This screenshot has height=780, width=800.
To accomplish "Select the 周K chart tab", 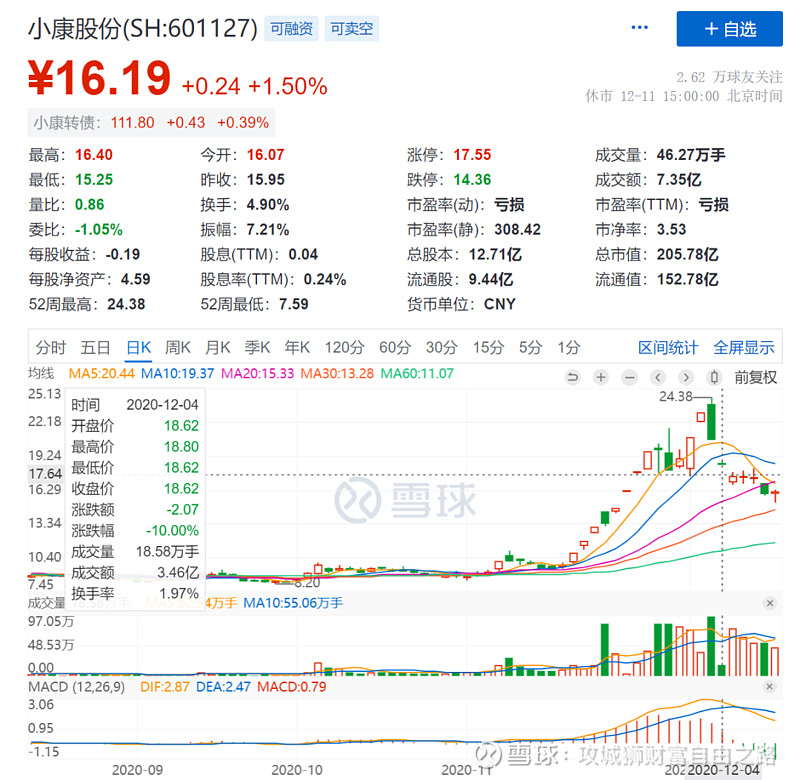I will [178, 347].
